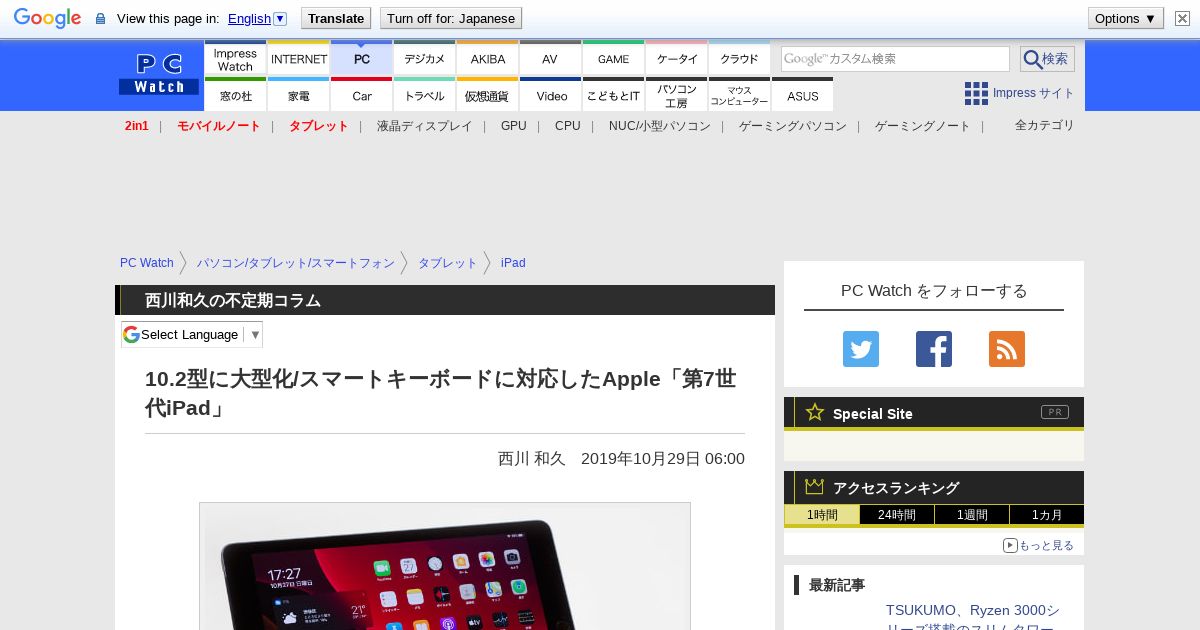Close the Google translate bar
The image size is (1200, 630).
1183,18
